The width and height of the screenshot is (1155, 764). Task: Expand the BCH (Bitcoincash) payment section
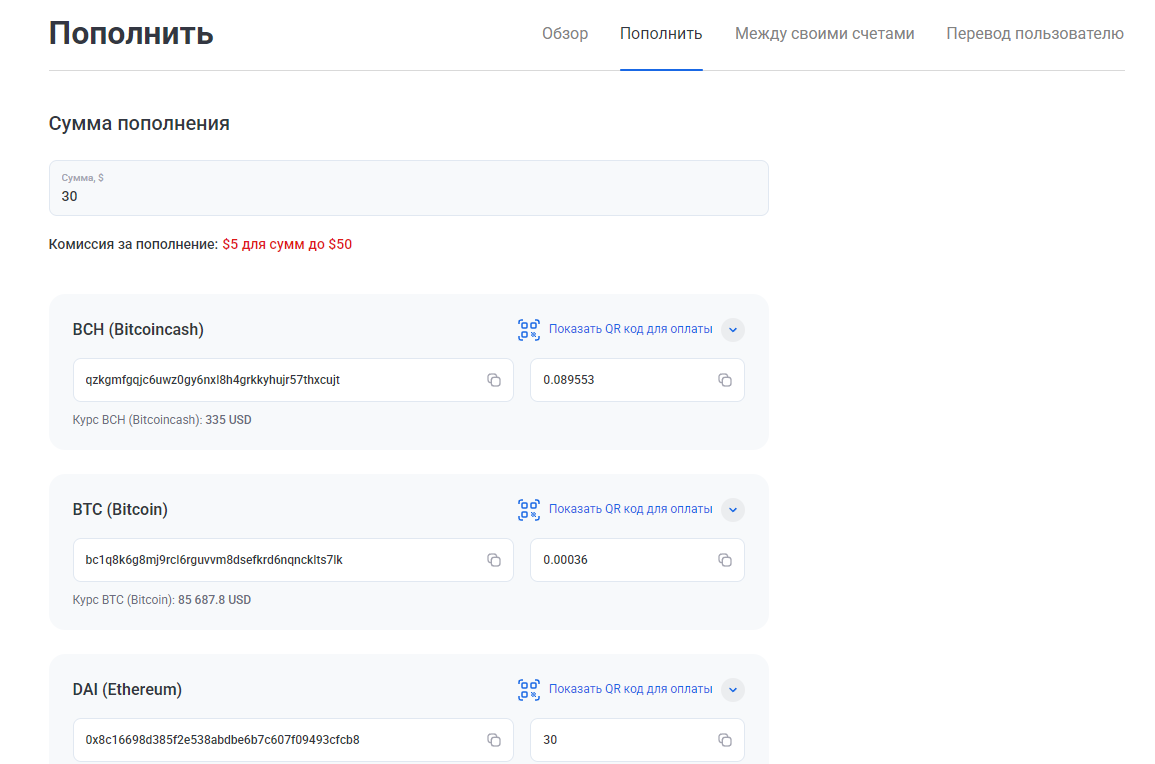tap(733, 329)
